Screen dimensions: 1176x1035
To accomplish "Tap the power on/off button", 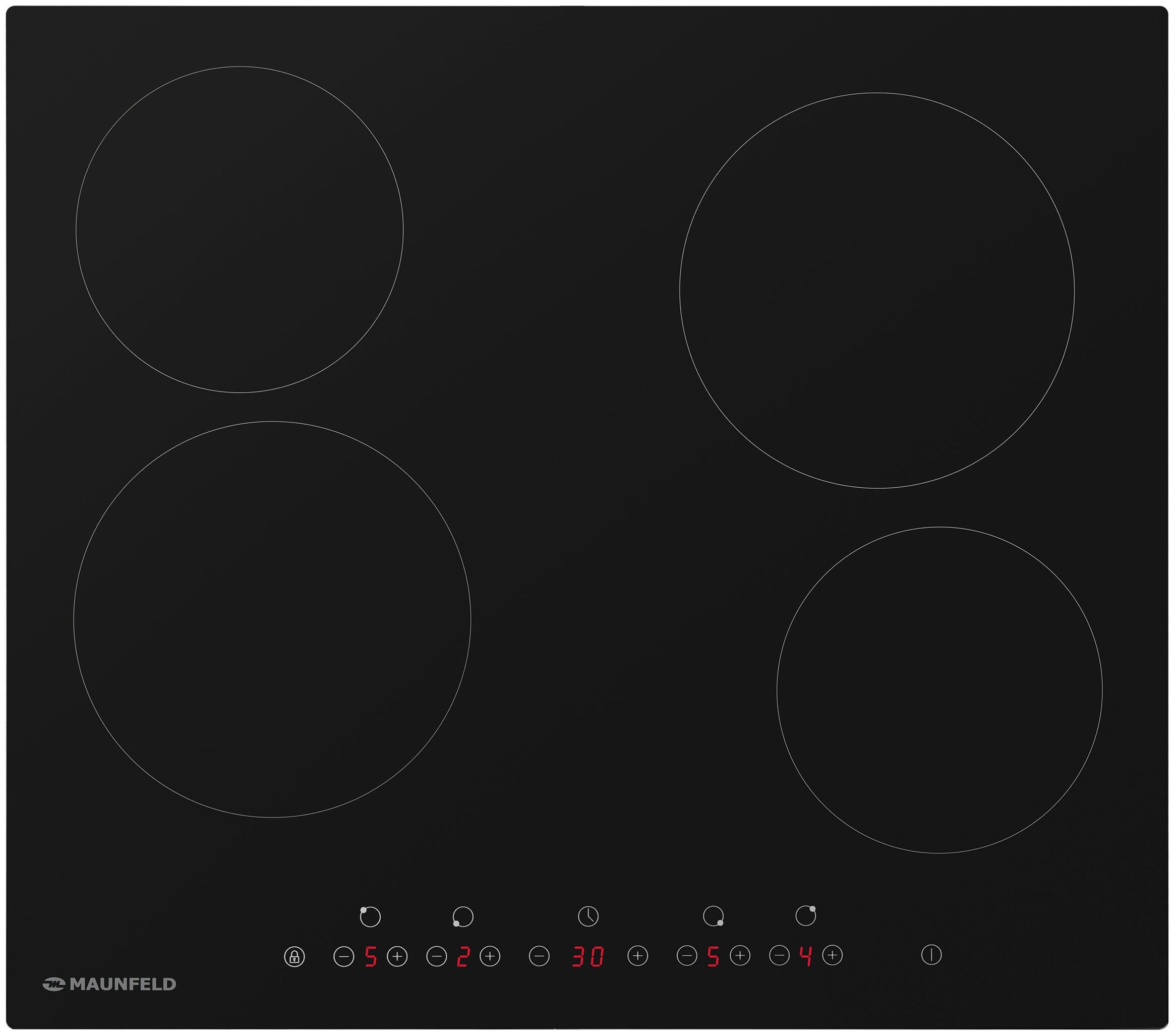I will pos(931,955).
